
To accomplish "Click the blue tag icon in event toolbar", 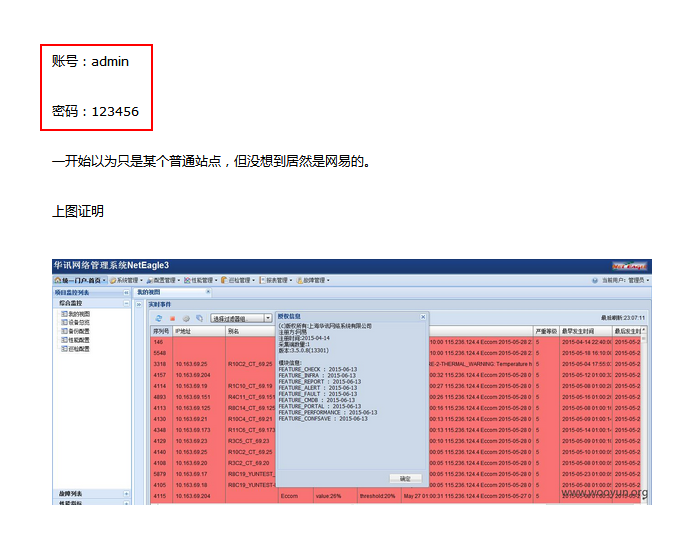I will 199,318.
